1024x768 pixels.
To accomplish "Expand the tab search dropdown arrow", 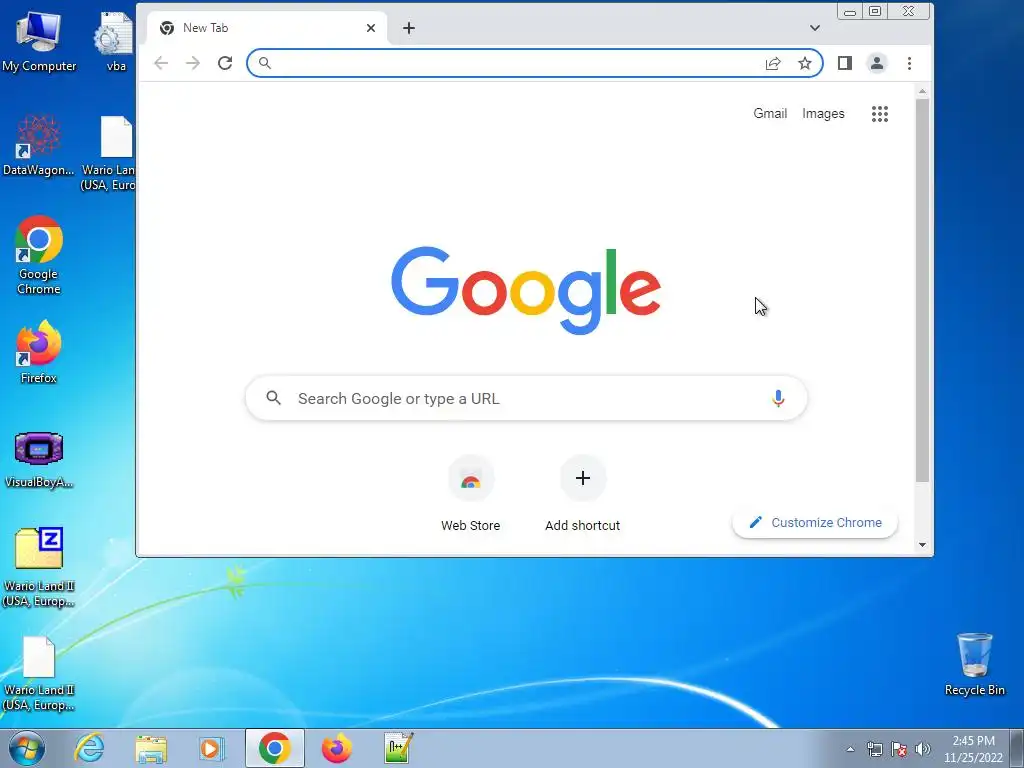I will 814,28.
